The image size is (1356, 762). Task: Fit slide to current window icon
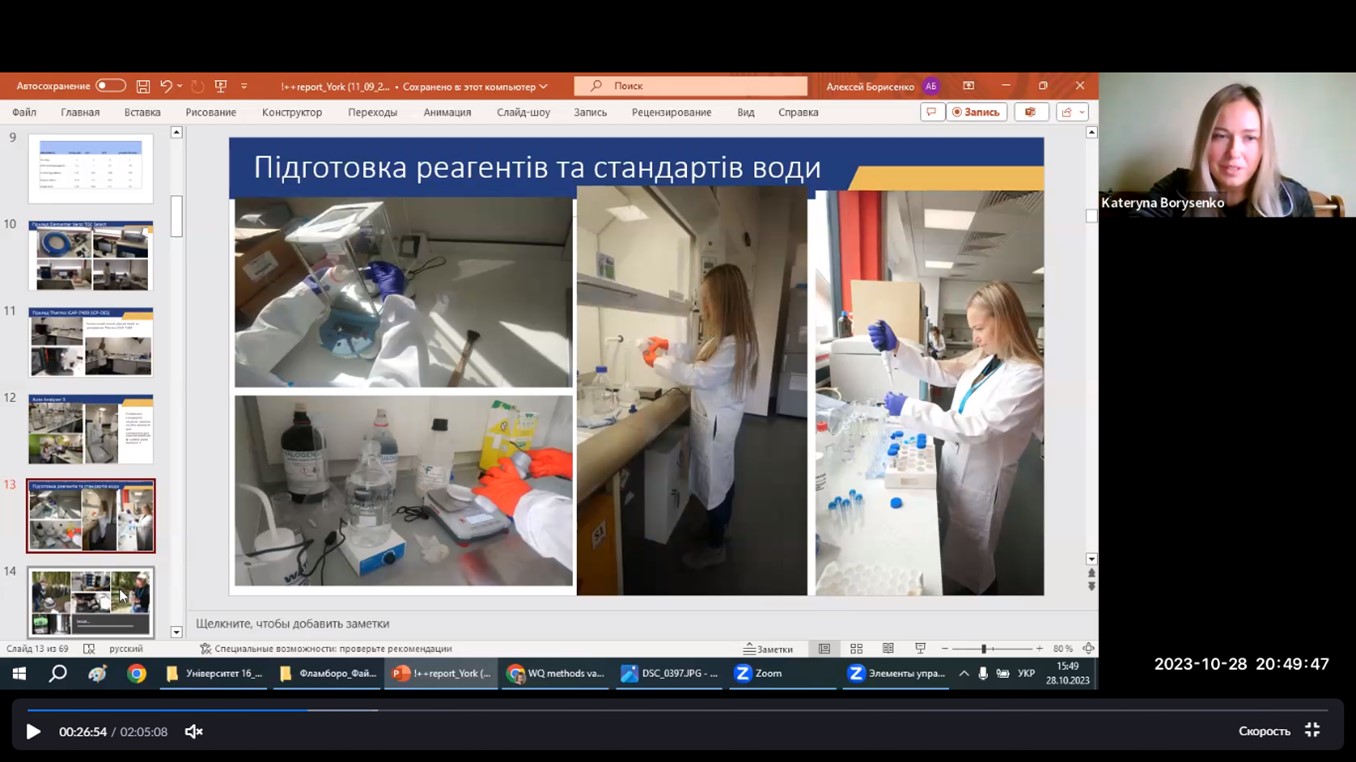(1088, 649)
